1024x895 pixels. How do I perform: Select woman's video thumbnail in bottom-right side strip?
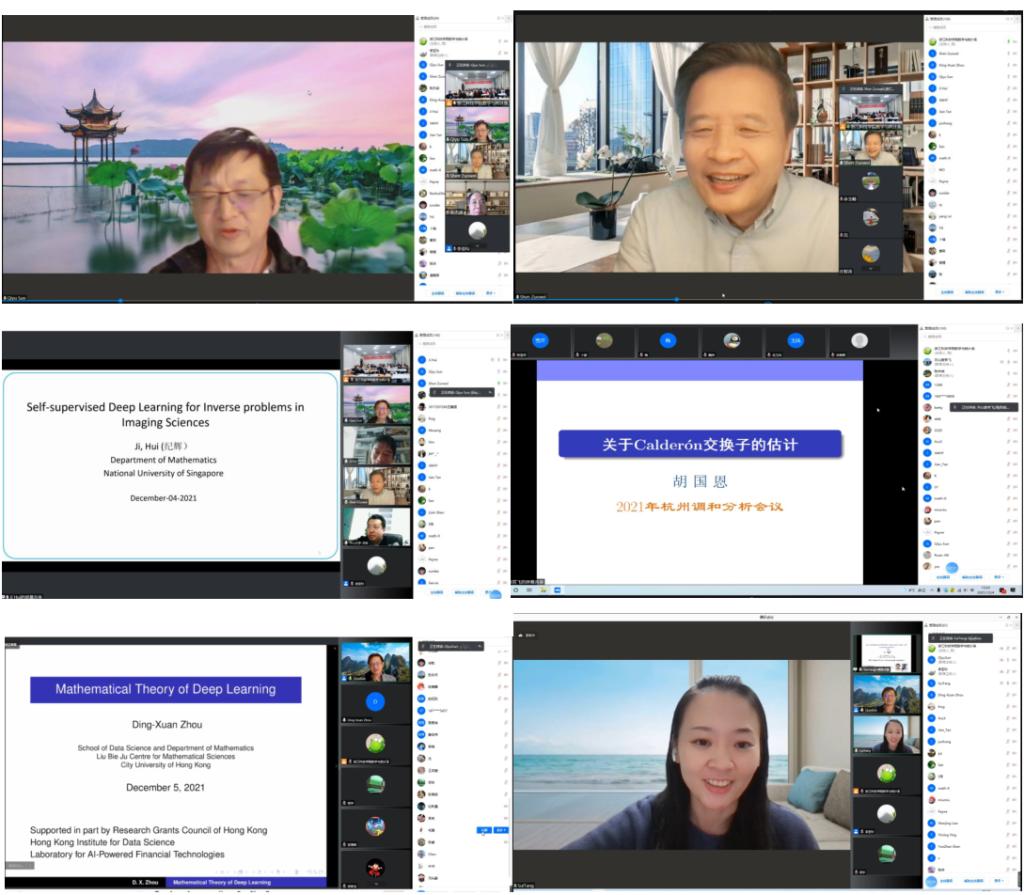click(x=885, y=735)
